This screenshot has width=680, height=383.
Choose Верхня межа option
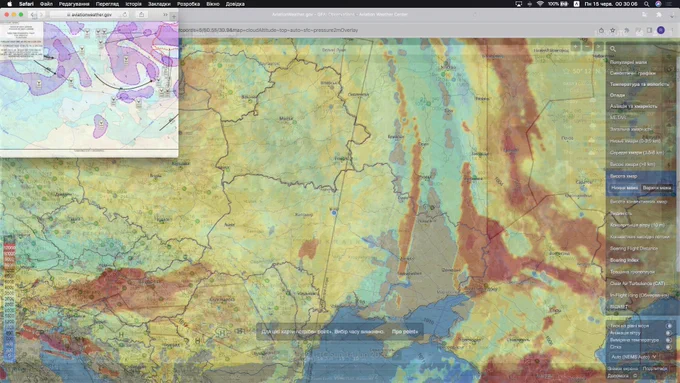(657, 188)
